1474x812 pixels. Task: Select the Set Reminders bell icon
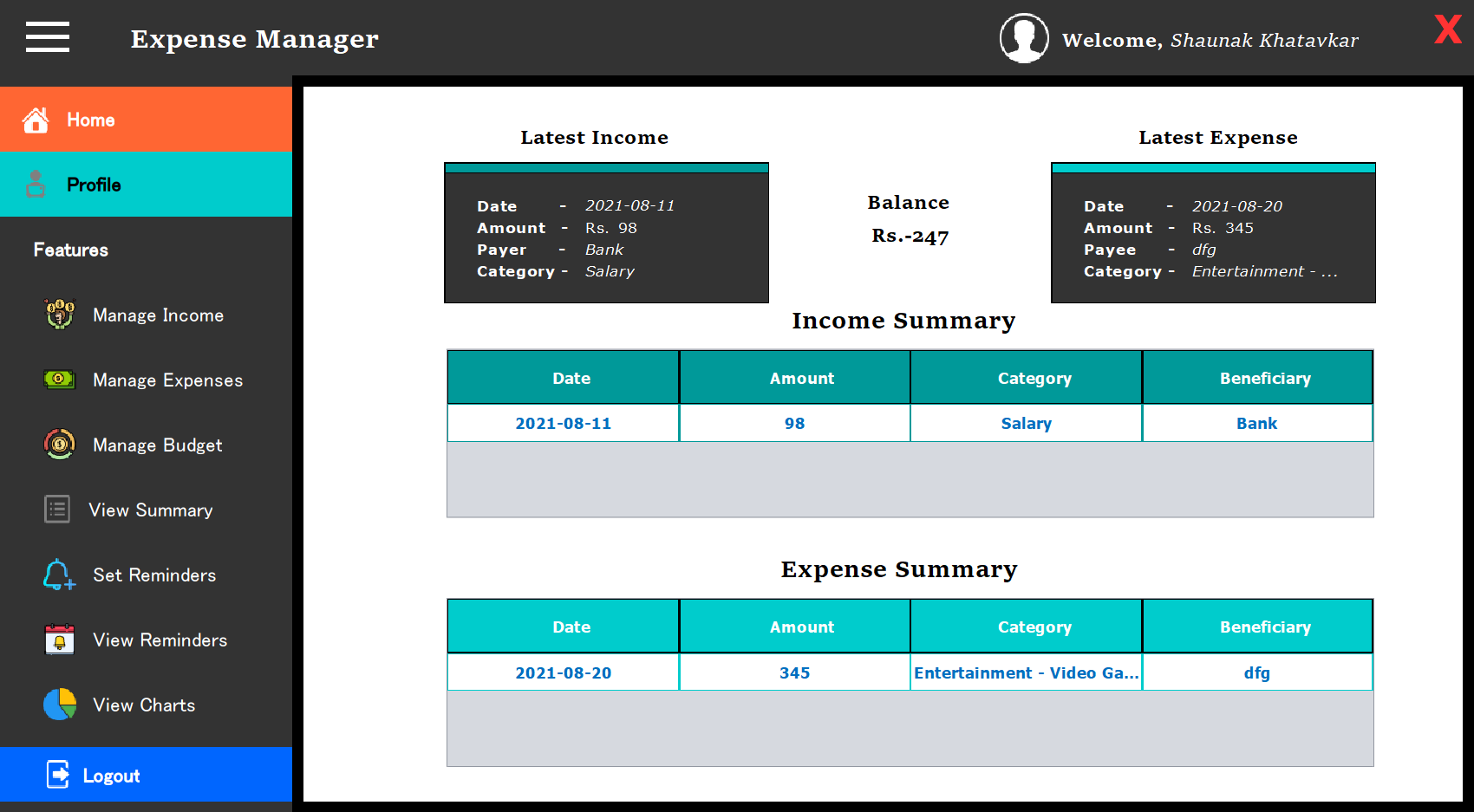coord(58,575)
